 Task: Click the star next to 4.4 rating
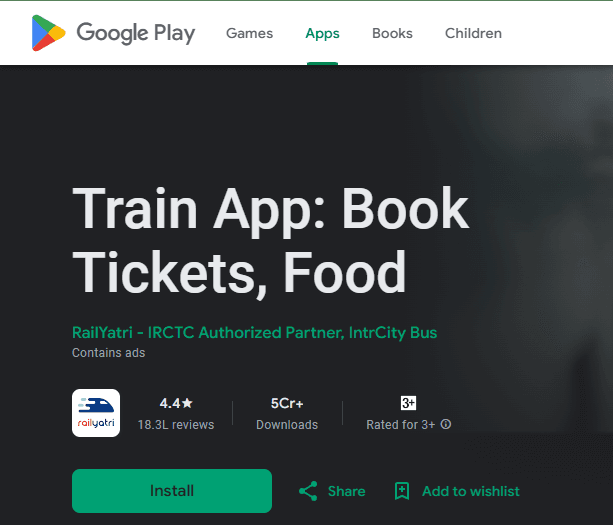(188, 403)
